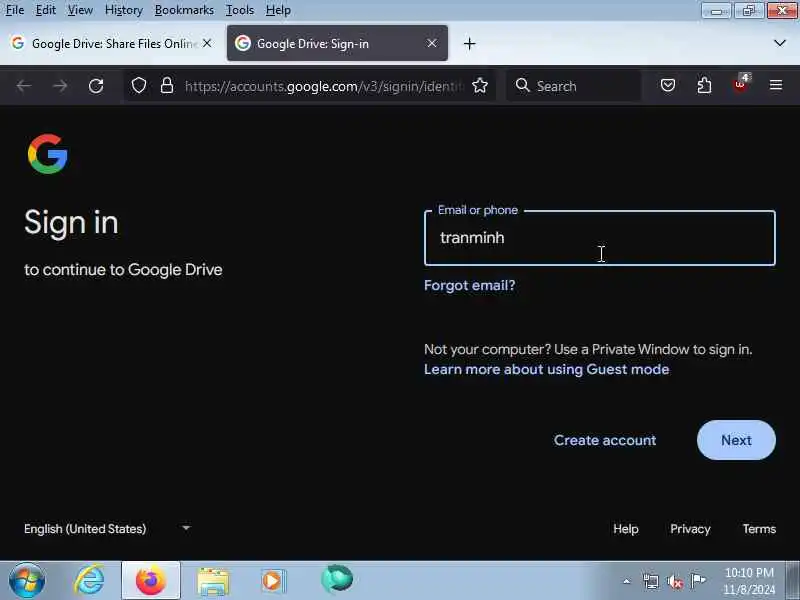Open the Extensions puzzle icon
Image resolution: width=800 pixels, height=600 pixels.
(x=704, y=85)
